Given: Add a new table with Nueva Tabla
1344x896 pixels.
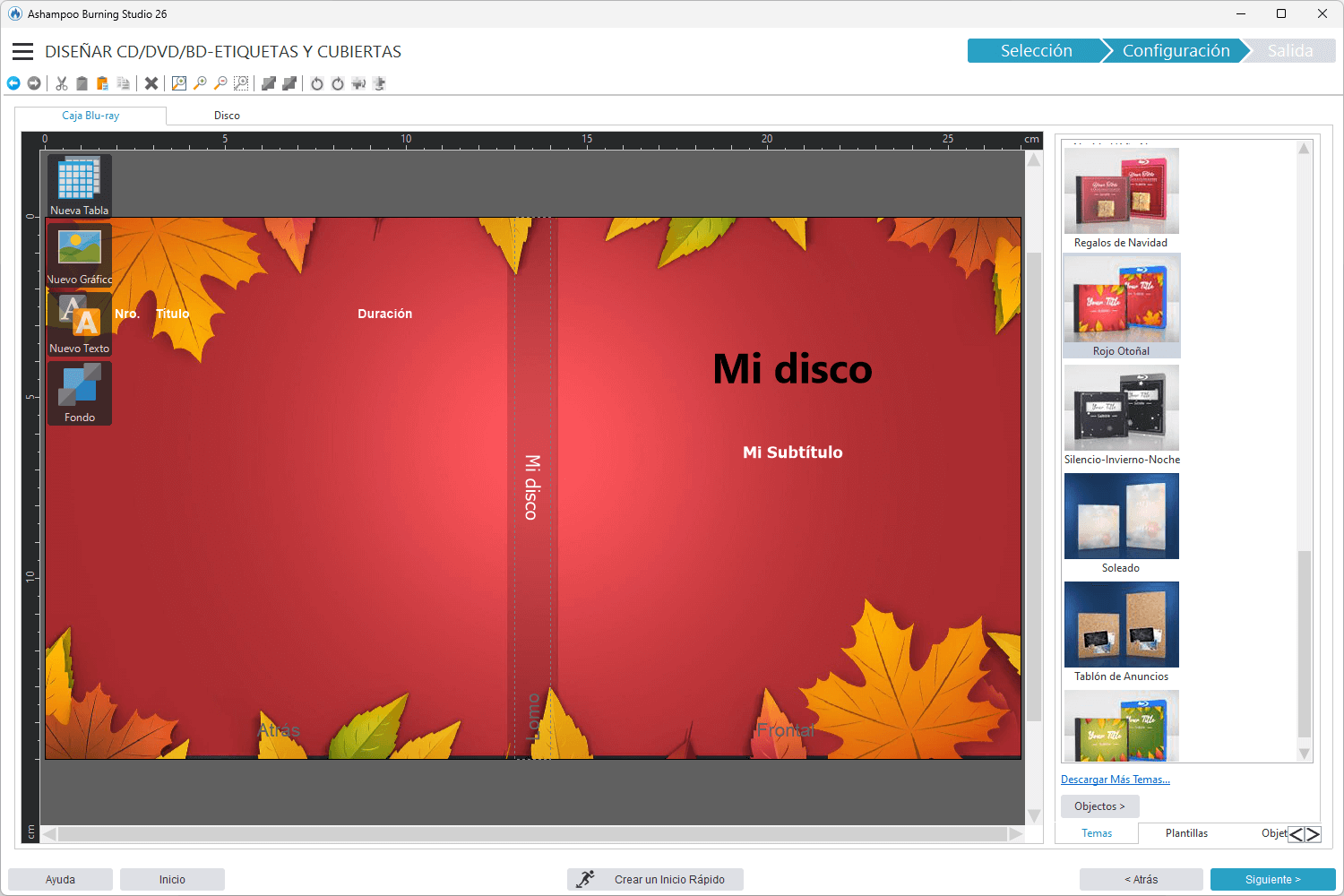Looking at the screenshot, I should [79, 185].
